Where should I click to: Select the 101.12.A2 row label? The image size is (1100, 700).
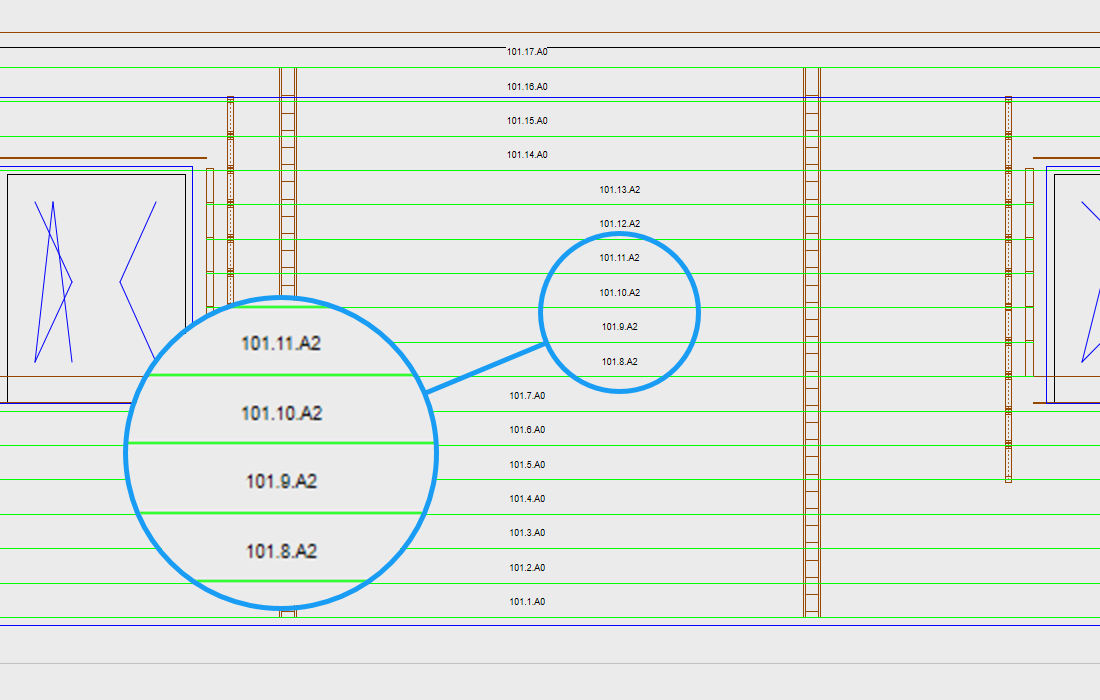[619, 224]
